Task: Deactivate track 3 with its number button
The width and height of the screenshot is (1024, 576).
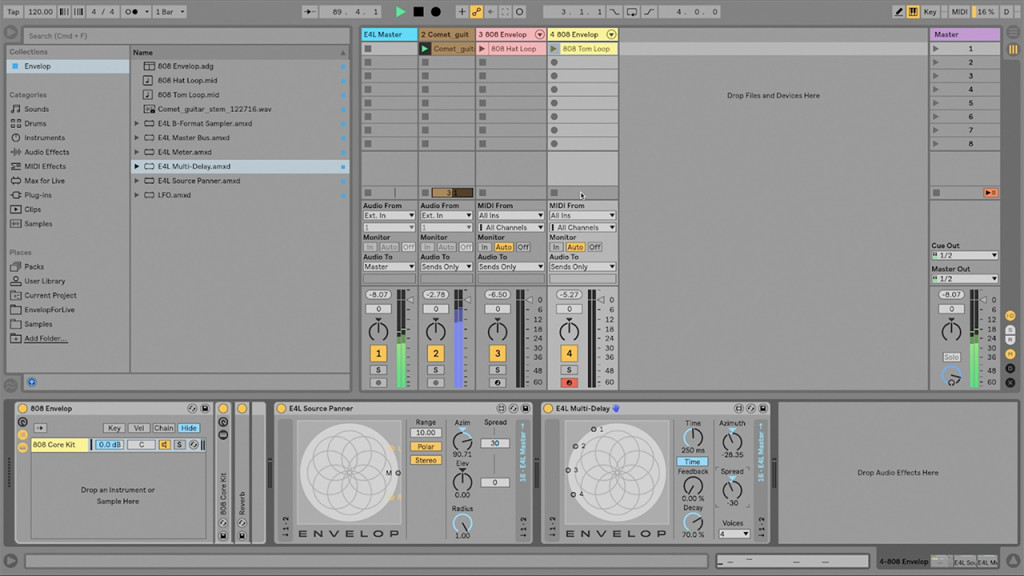Action: tap(497, 353)
